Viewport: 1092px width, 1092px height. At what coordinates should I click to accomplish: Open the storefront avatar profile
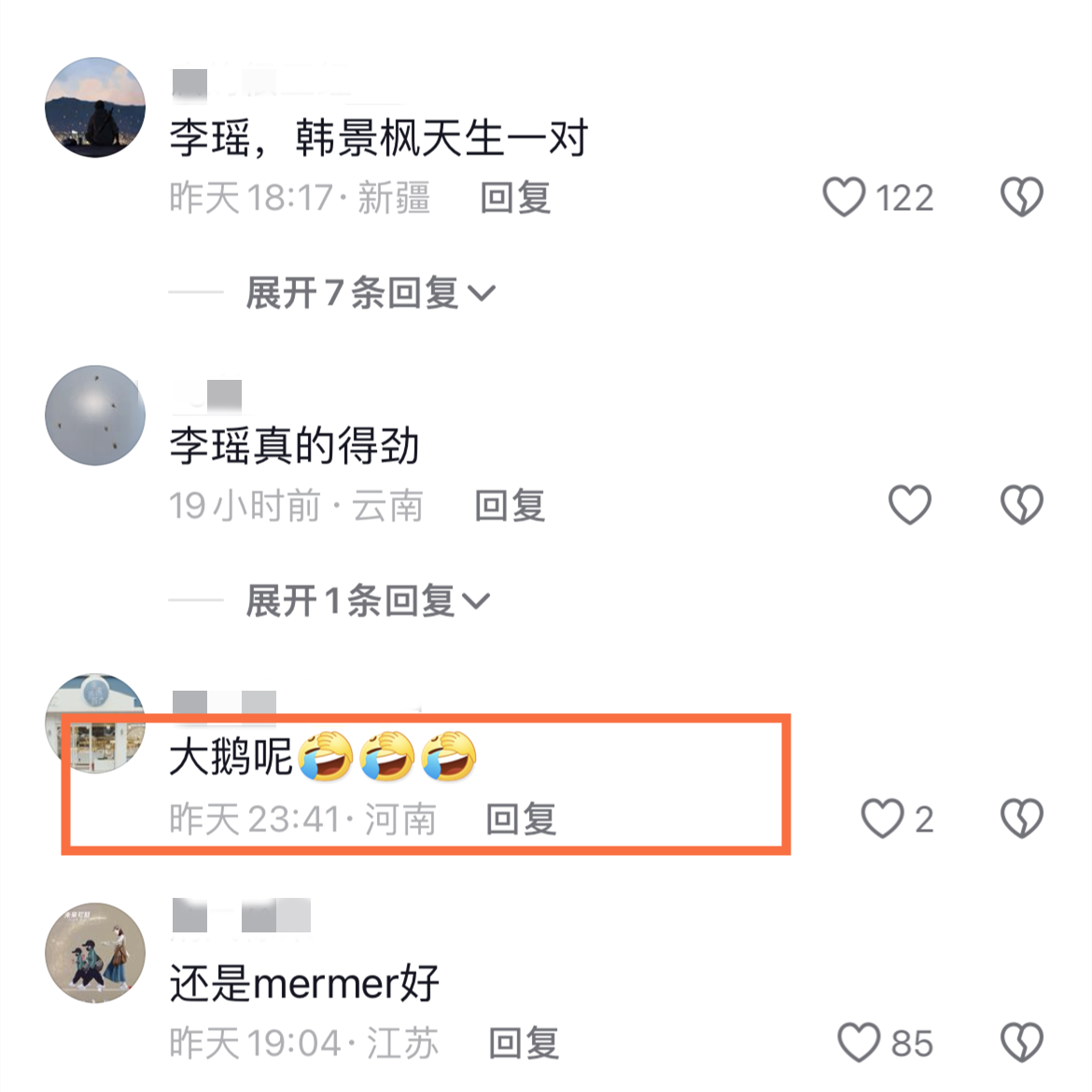coord(95,723)
